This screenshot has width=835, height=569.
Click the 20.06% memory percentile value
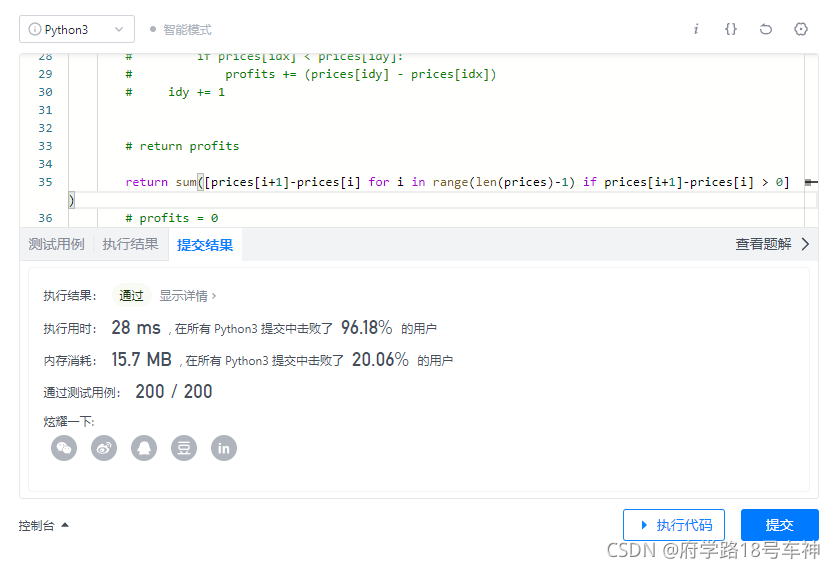point(380,360)
